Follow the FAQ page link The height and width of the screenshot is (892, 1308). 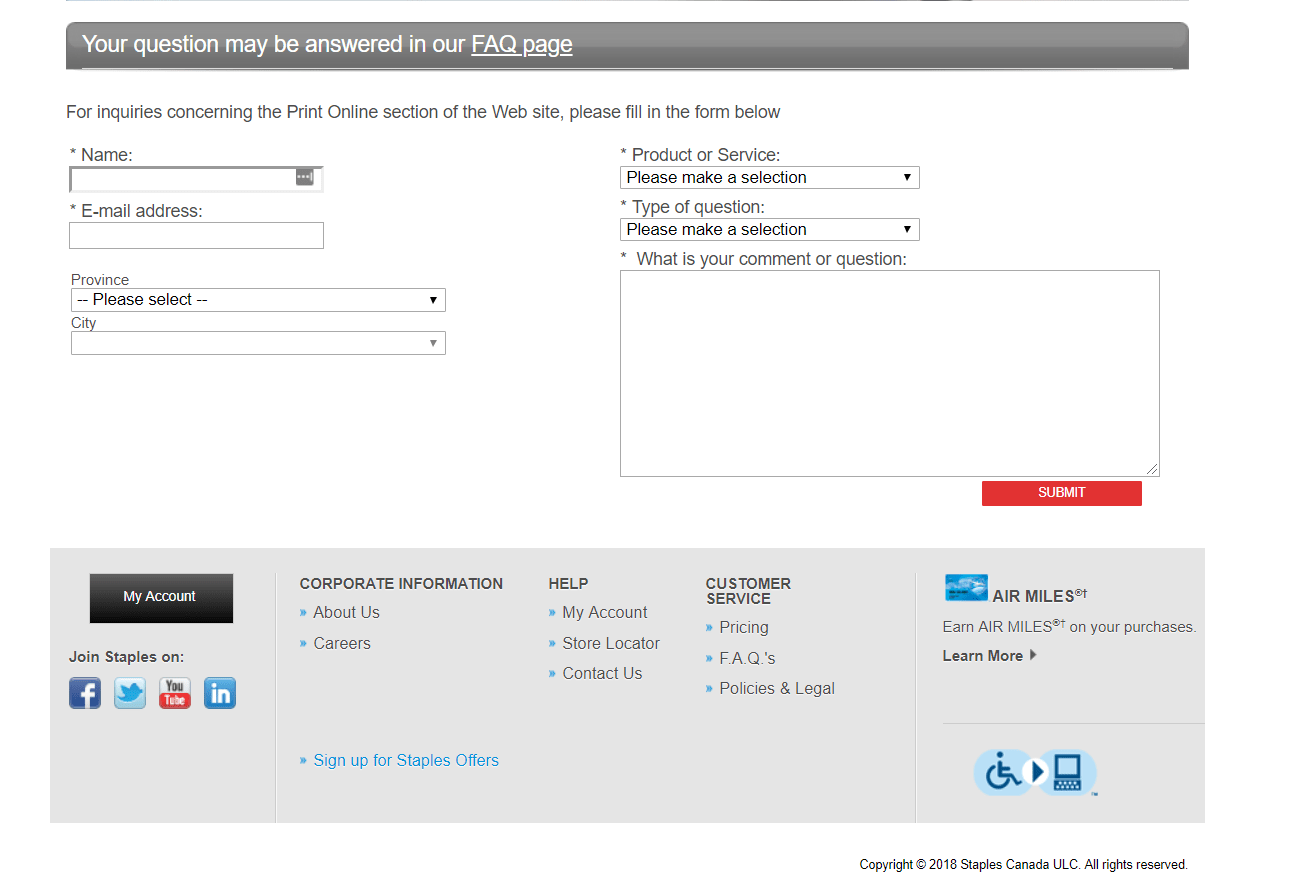click(x=522, y=44)
